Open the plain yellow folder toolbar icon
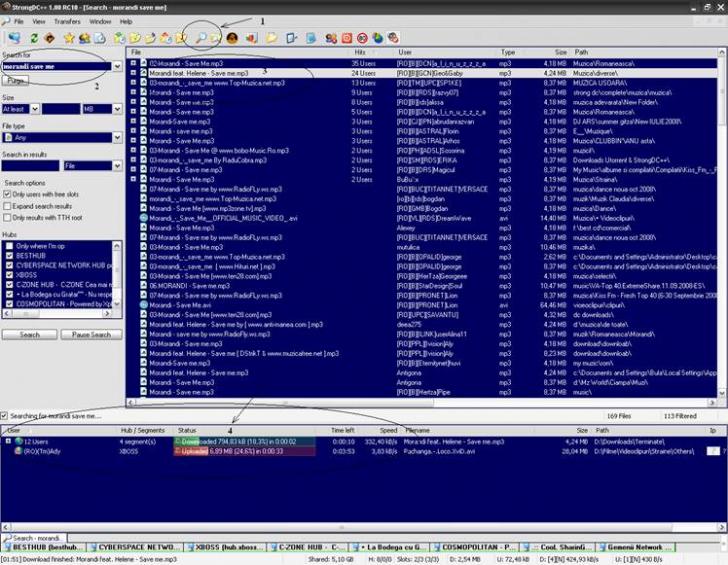 pos(273,38)
